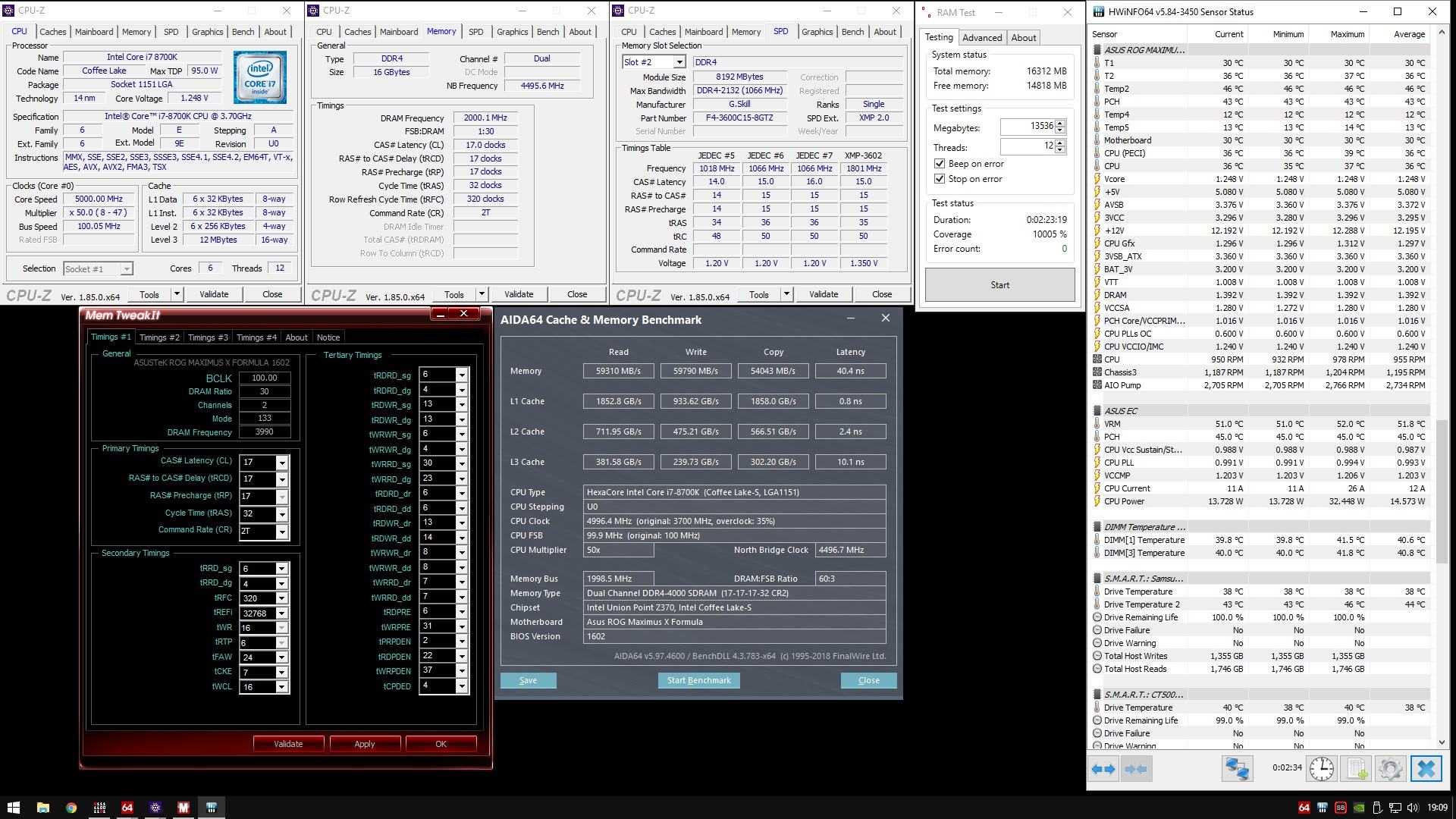
Task: Click HWiNFO tray icon
Action: (x=1322, y=808)
